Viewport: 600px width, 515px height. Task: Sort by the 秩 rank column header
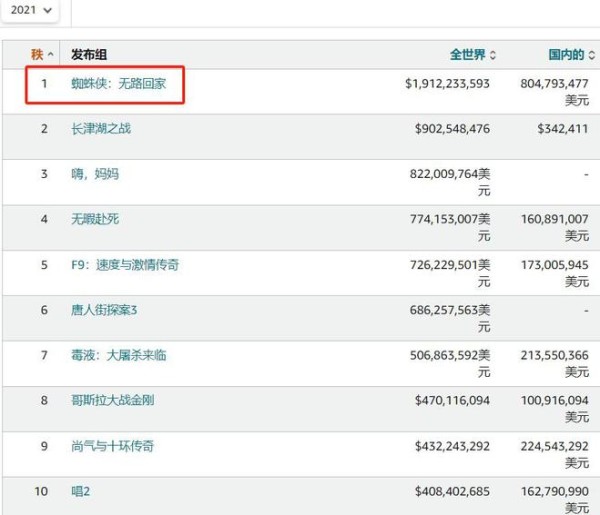[42, 54]
